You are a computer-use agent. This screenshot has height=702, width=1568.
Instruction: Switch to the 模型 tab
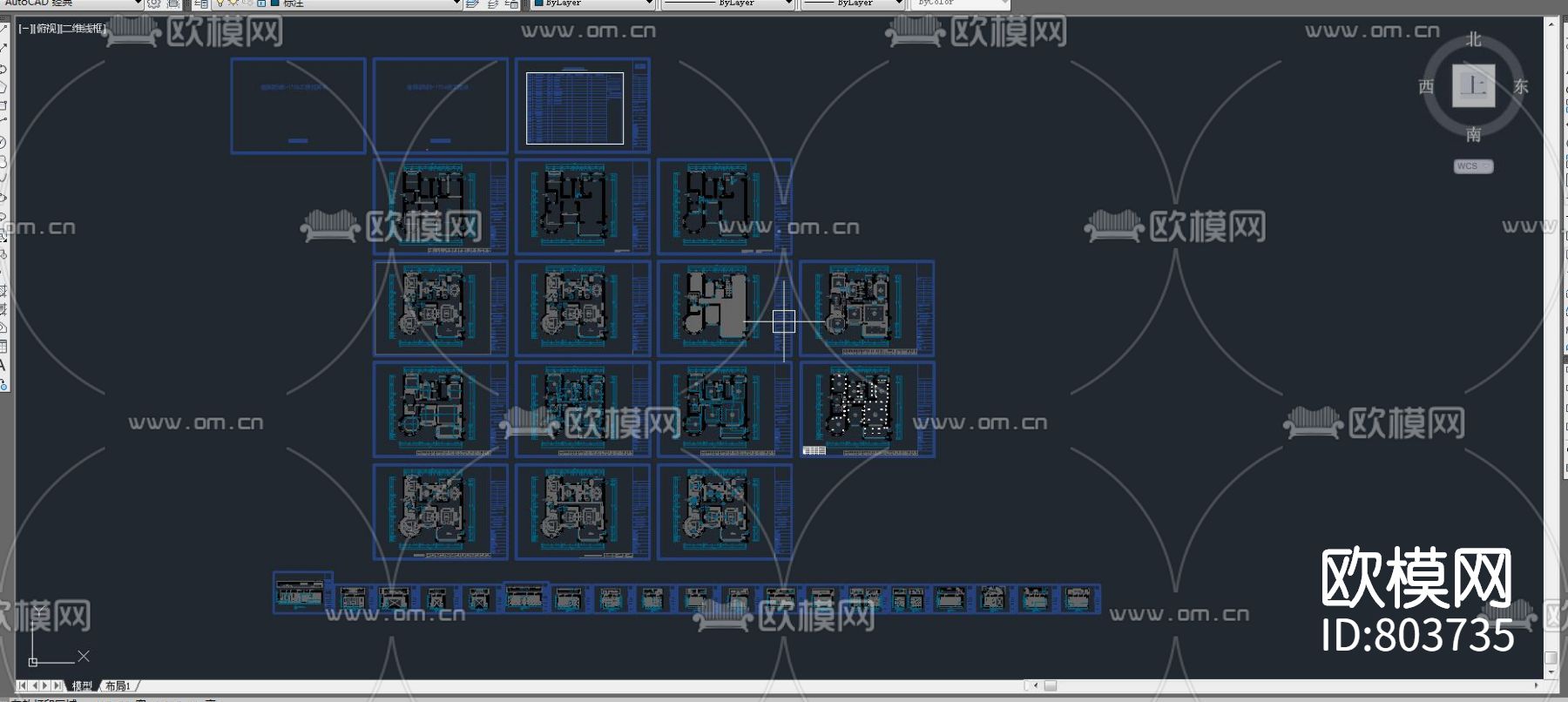82,686
